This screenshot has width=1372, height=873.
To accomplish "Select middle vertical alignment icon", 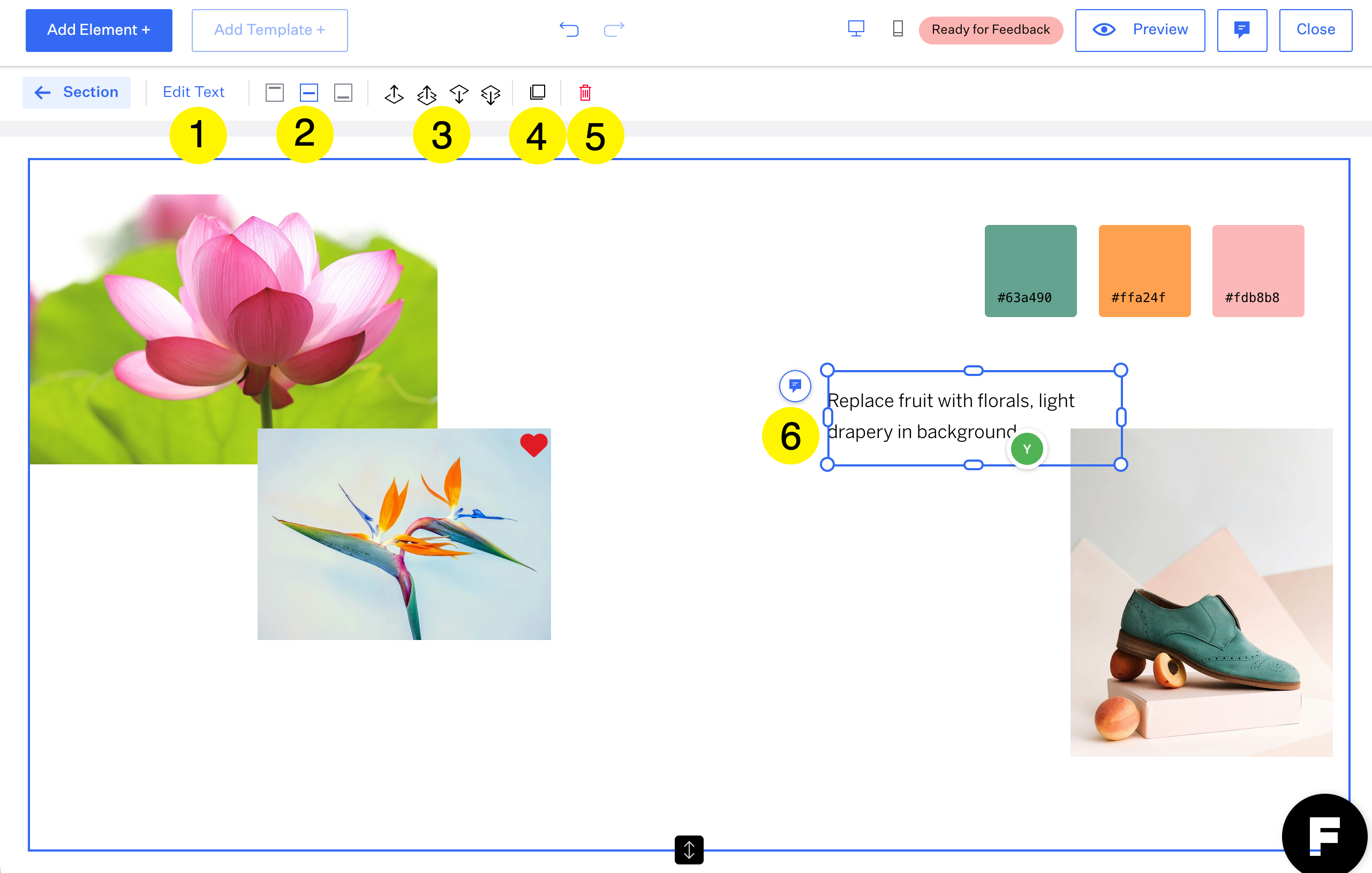I will point(309,92).
